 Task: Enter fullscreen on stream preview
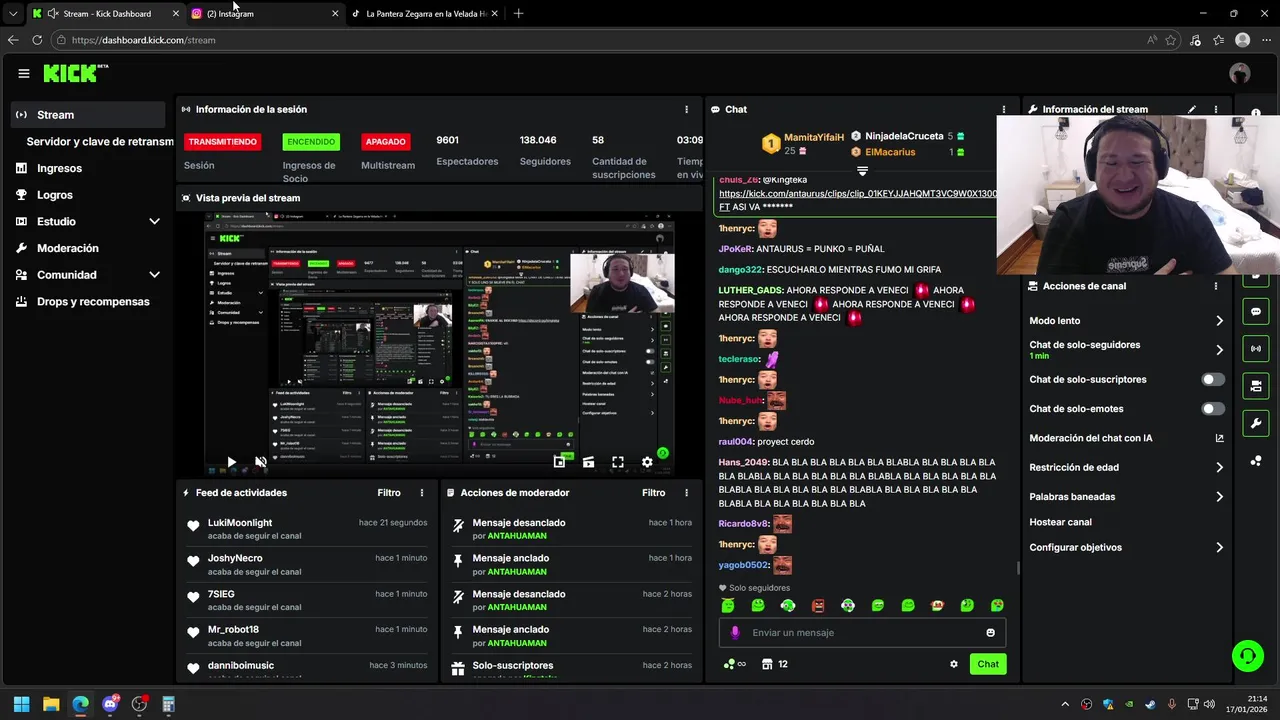click(618, 462)
